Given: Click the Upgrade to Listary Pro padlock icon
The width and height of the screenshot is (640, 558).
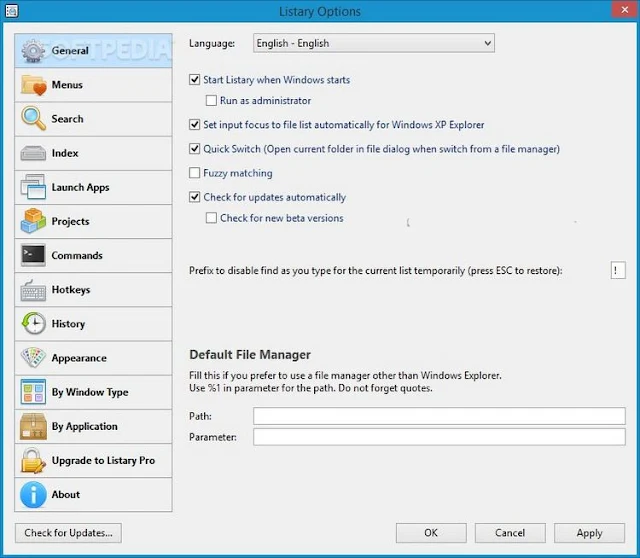Looking at the screenshot, I should click(x=33, y=460).
